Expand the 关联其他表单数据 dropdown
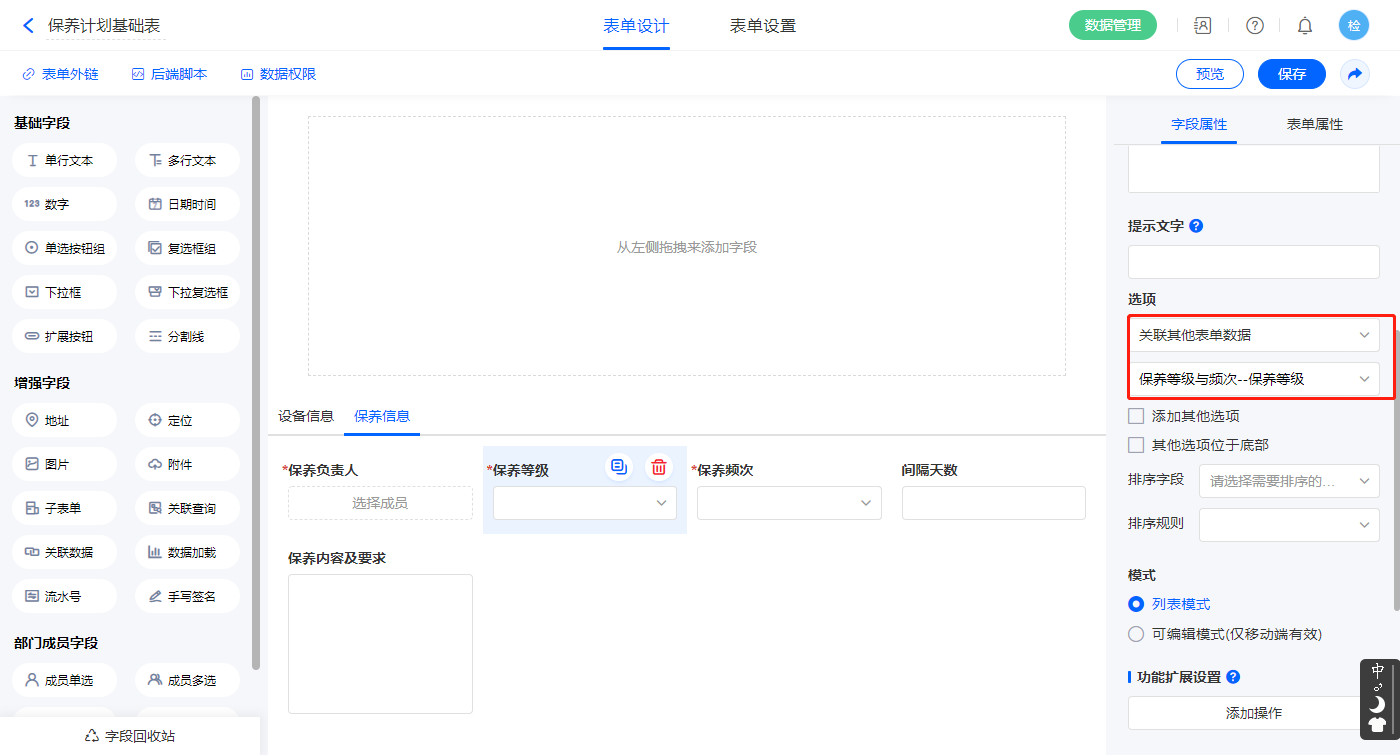The height and width of the screenshot is (755, 1400). click(x=1253, y=335)
